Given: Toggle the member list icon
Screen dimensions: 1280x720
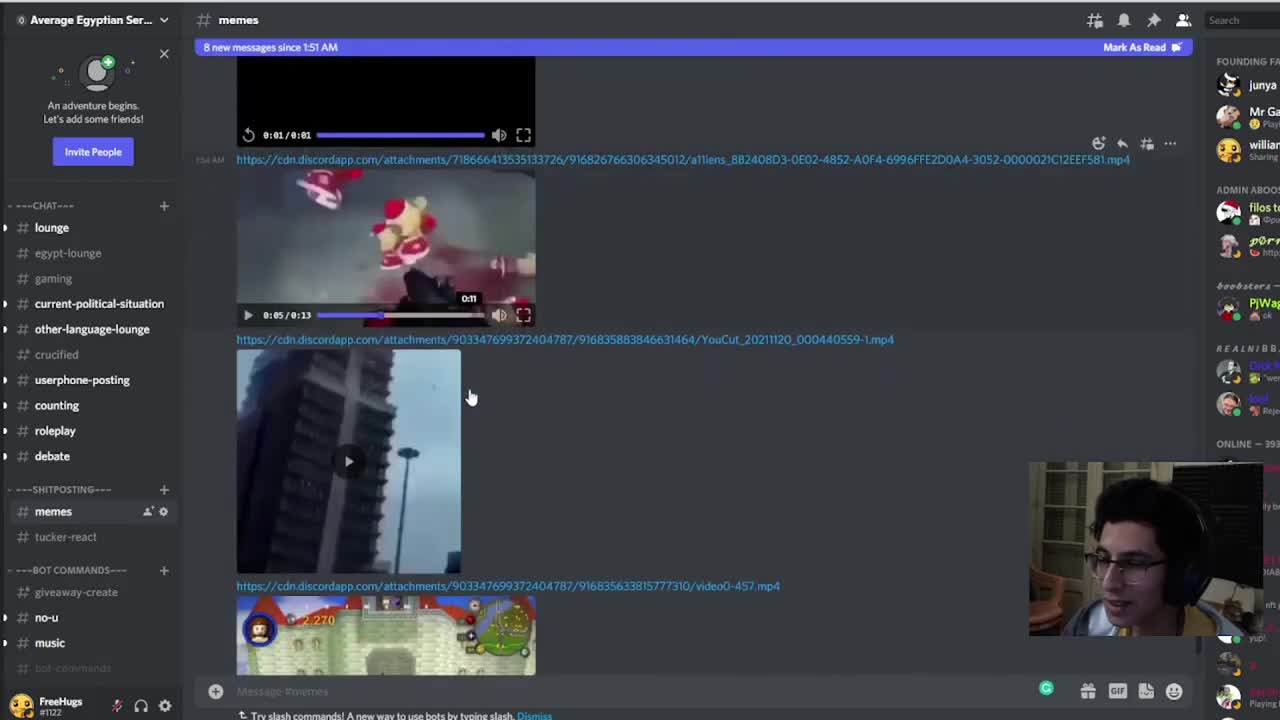Looking at the screenshot, I should (1183, 20).
